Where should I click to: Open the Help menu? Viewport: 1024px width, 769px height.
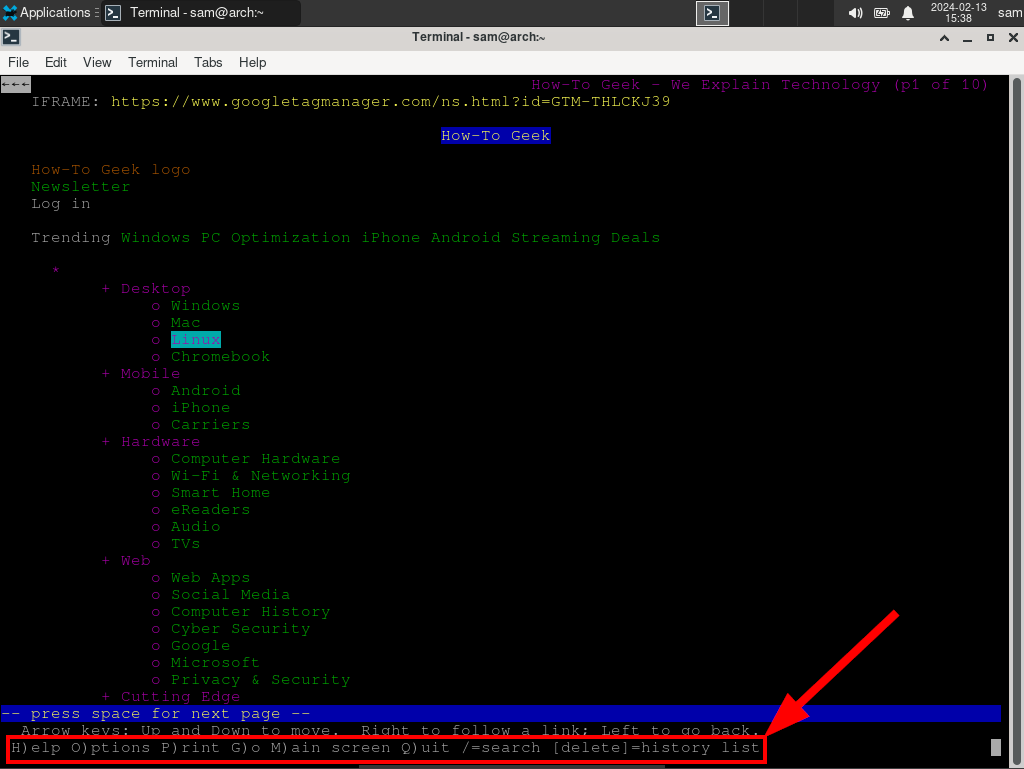pyautogui.click(x=252, y=62)
